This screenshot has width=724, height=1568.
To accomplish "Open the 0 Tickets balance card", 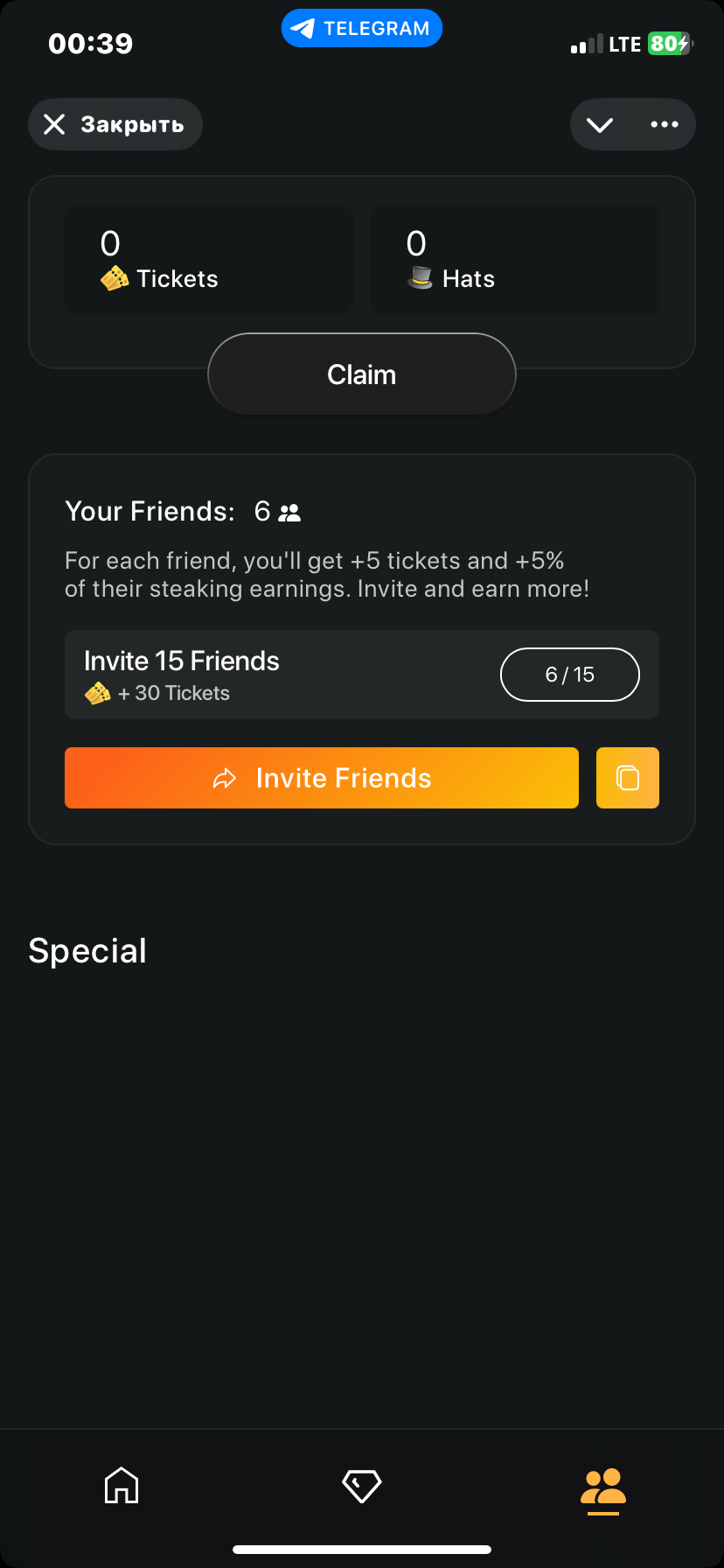I will (209, 260).
